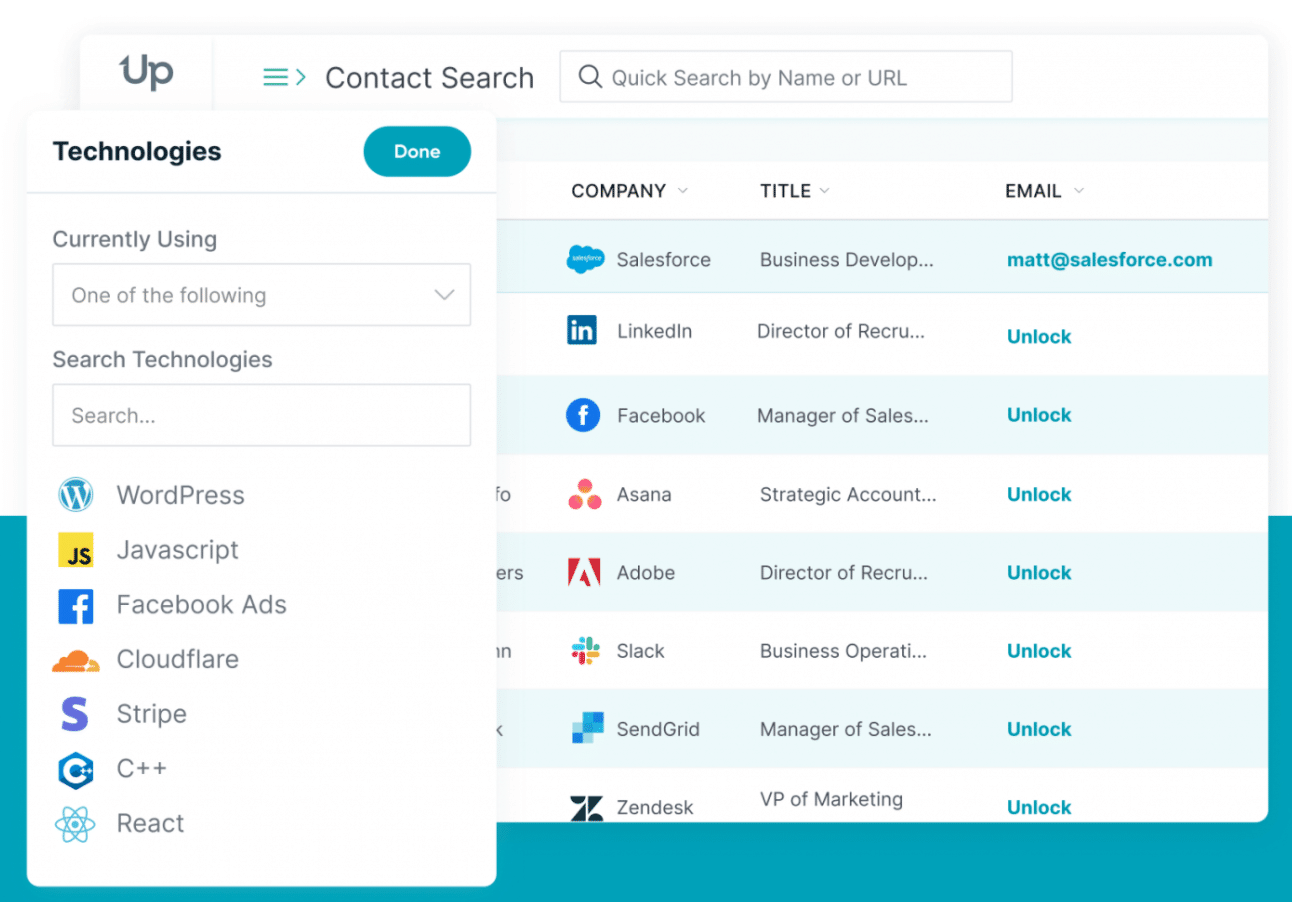Viewport: 1292px width, 902px height.
Task: Click the Up logo
Action: (x=146, y=72)
